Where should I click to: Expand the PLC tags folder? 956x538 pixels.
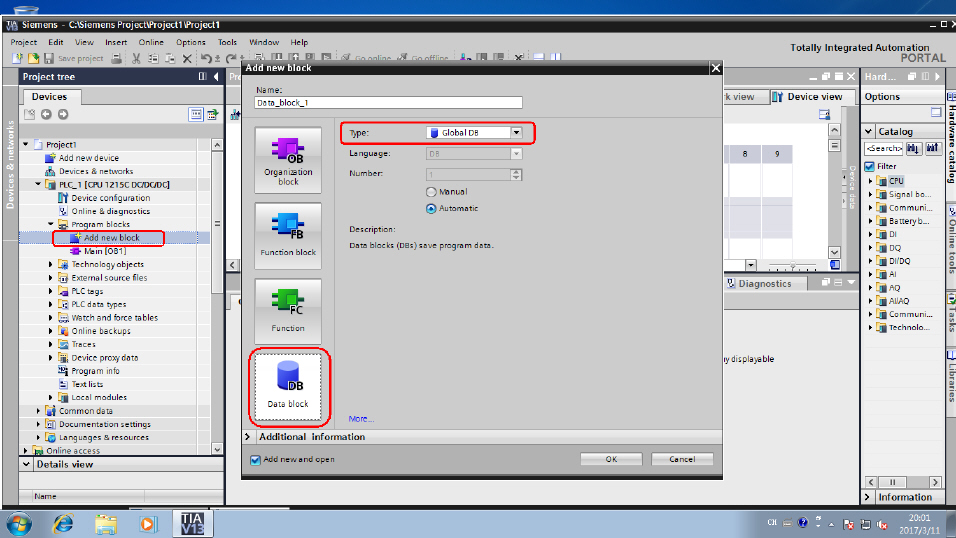pos(51,291)
